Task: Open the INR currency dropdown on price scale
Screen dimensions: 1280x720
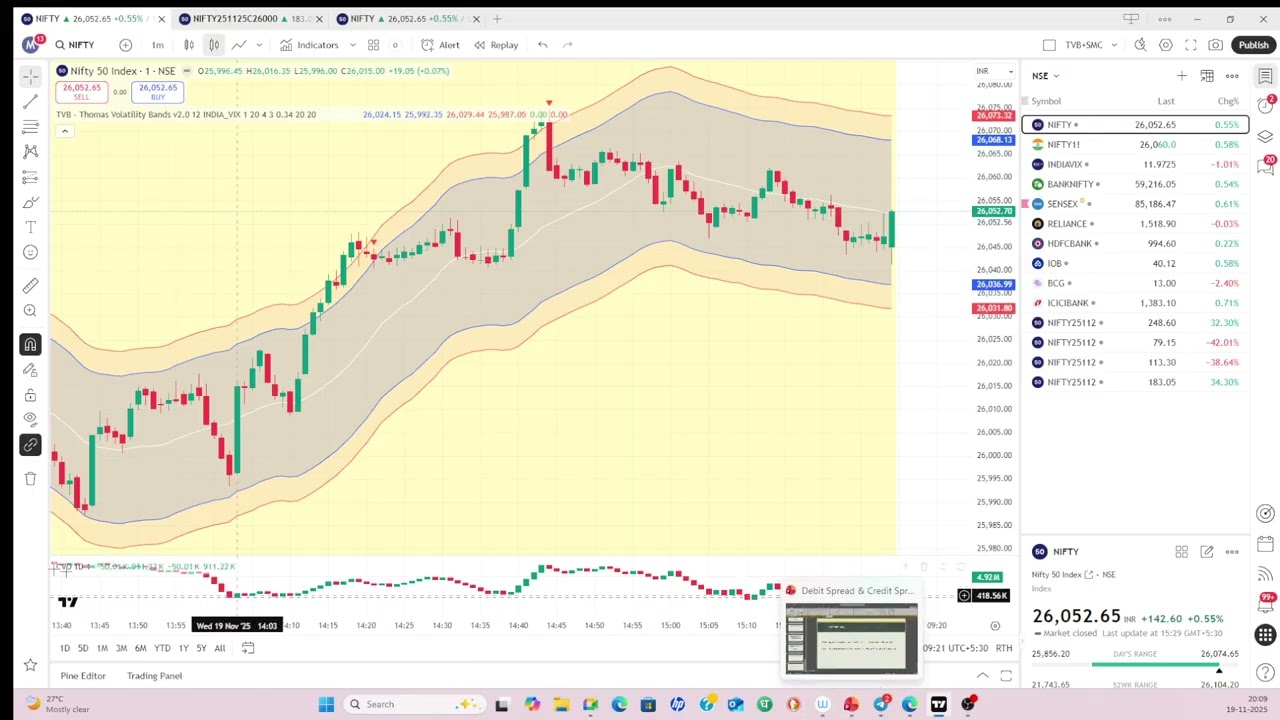Action: (x=995, y=71)
